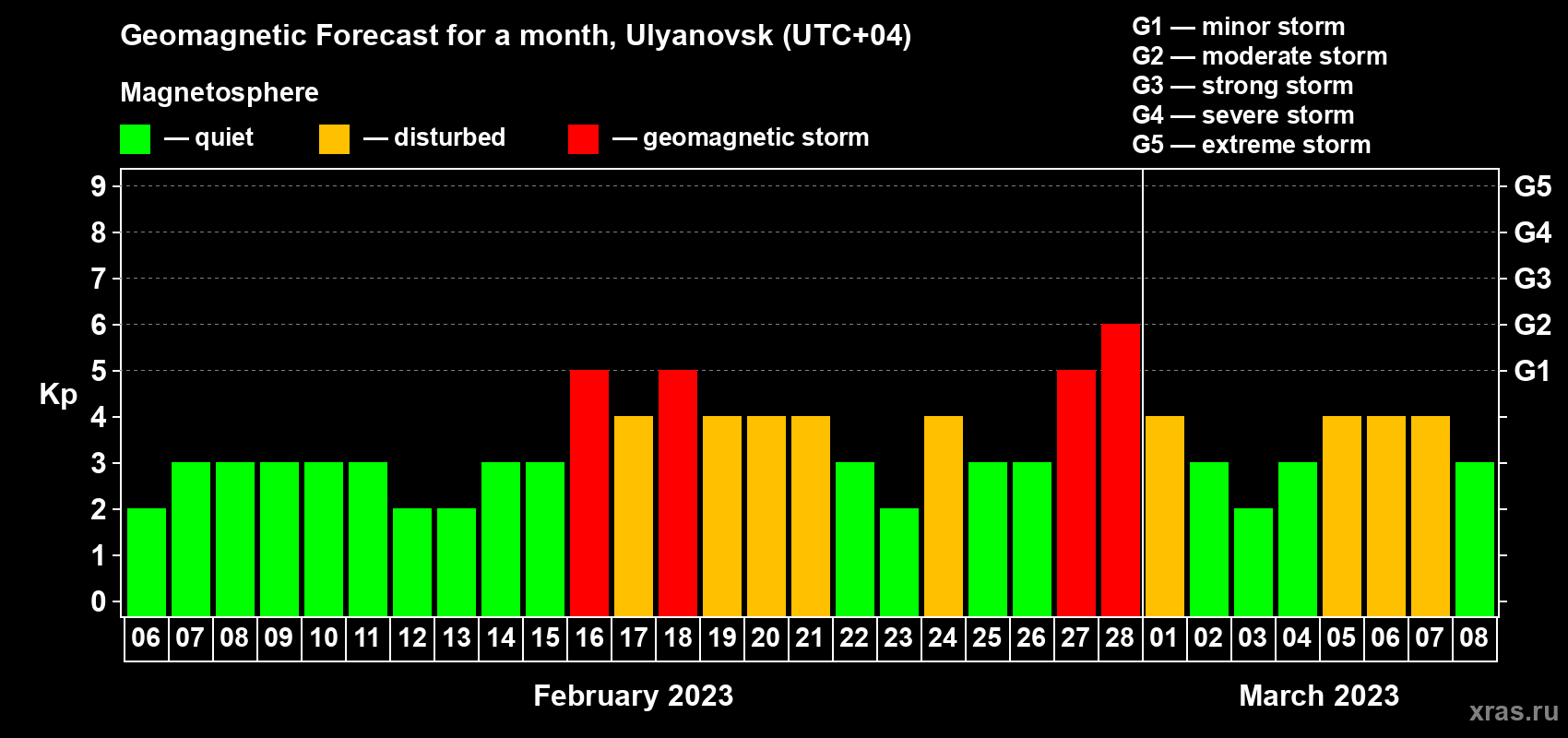The height and width of the screenshot is (738, 1568).
Task: Click the date label 04 under March
Action: (1297, 638)
